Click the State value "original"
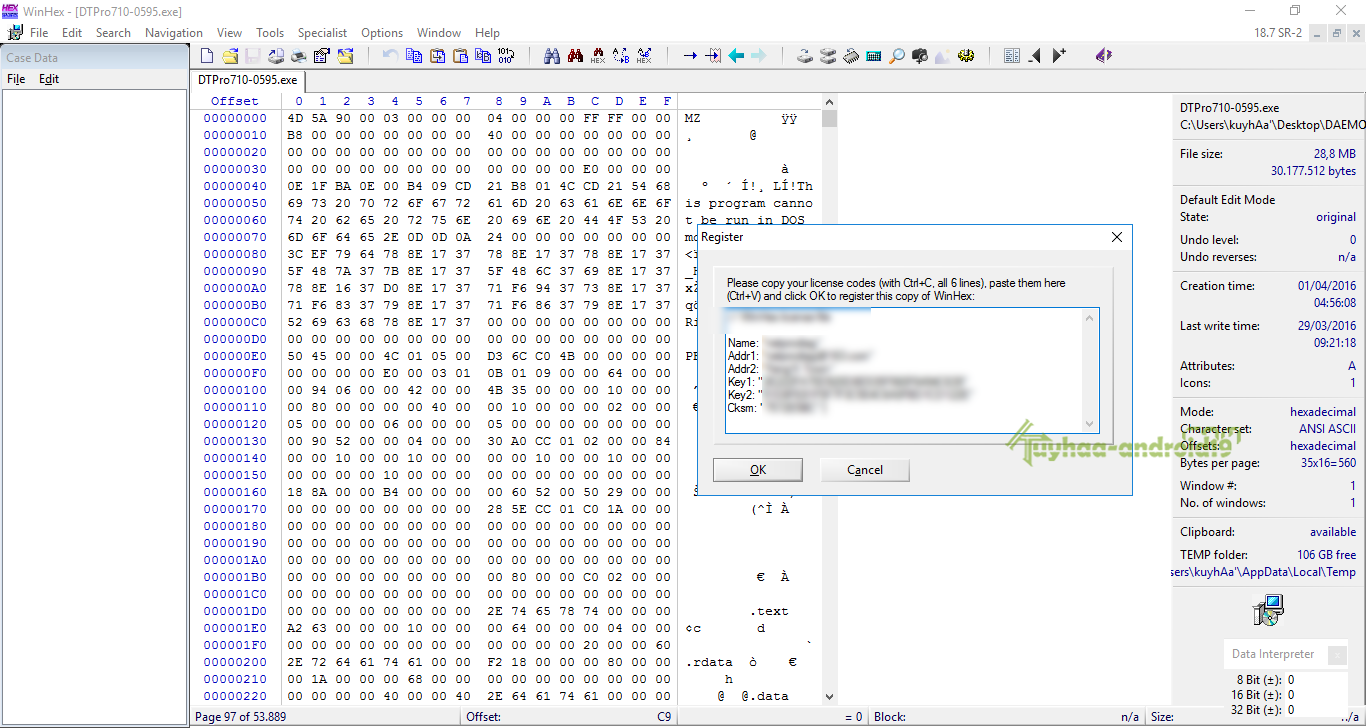This screenshot has width=1366, height=728. point(1336,217)
